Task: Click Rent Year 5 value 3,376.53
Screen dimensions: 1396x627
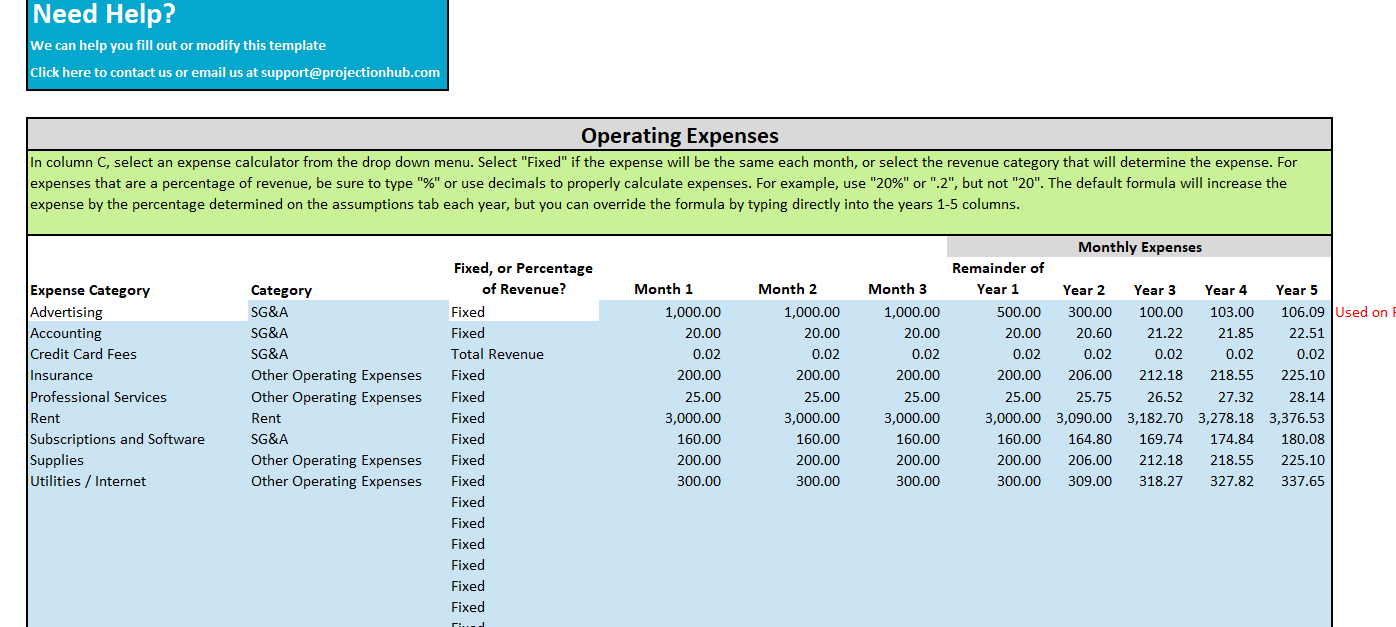Action: pos(1295,418)
